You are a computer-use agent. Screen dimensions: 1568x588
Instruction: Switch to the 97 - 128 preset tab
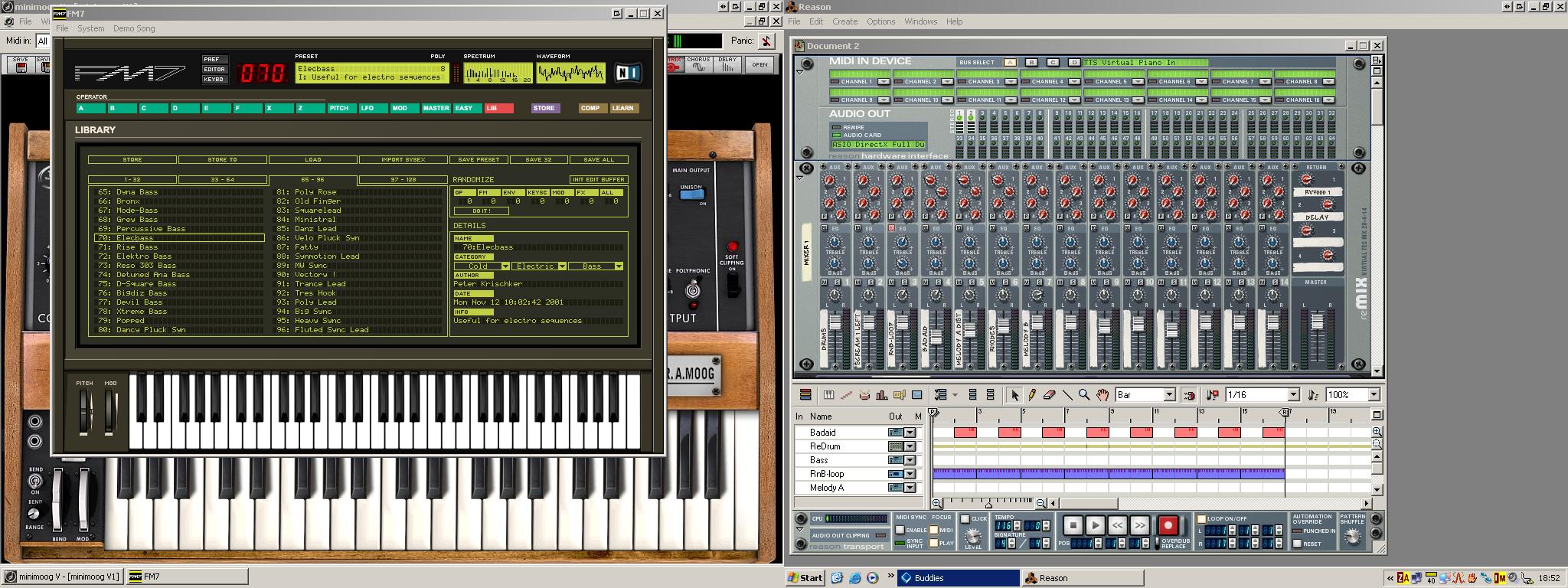pos(402,180)
